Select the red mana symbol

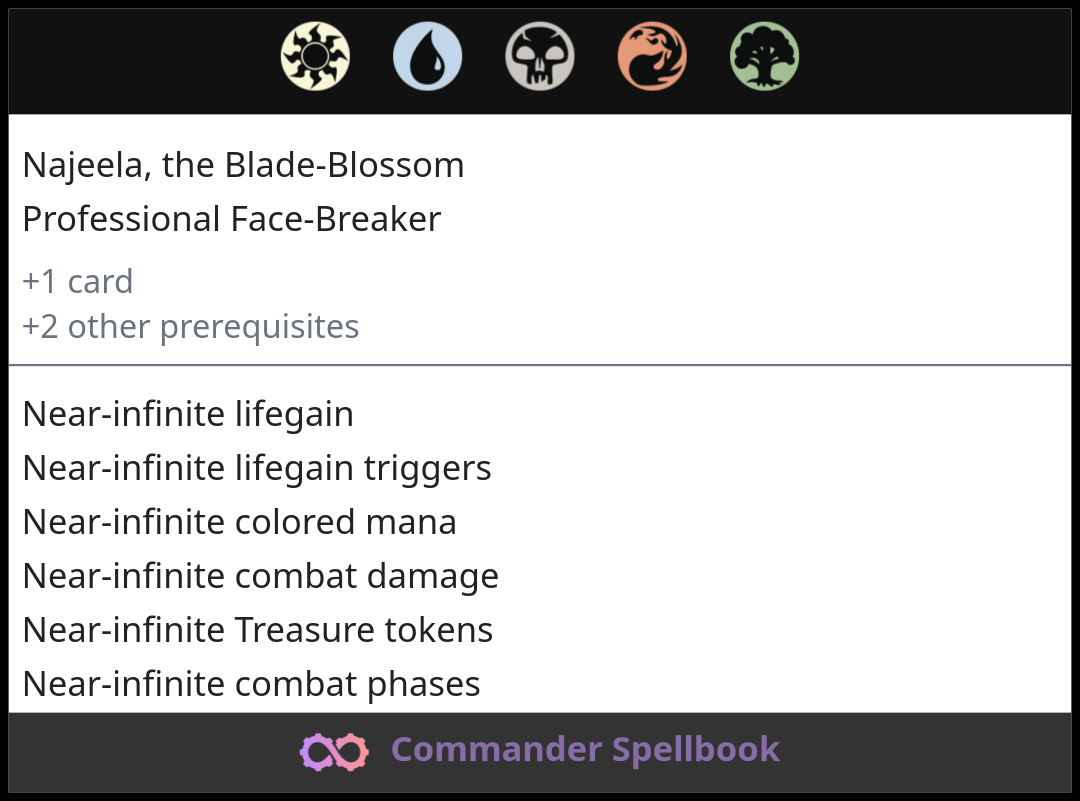pyautogui.click(x=652, y=57)
